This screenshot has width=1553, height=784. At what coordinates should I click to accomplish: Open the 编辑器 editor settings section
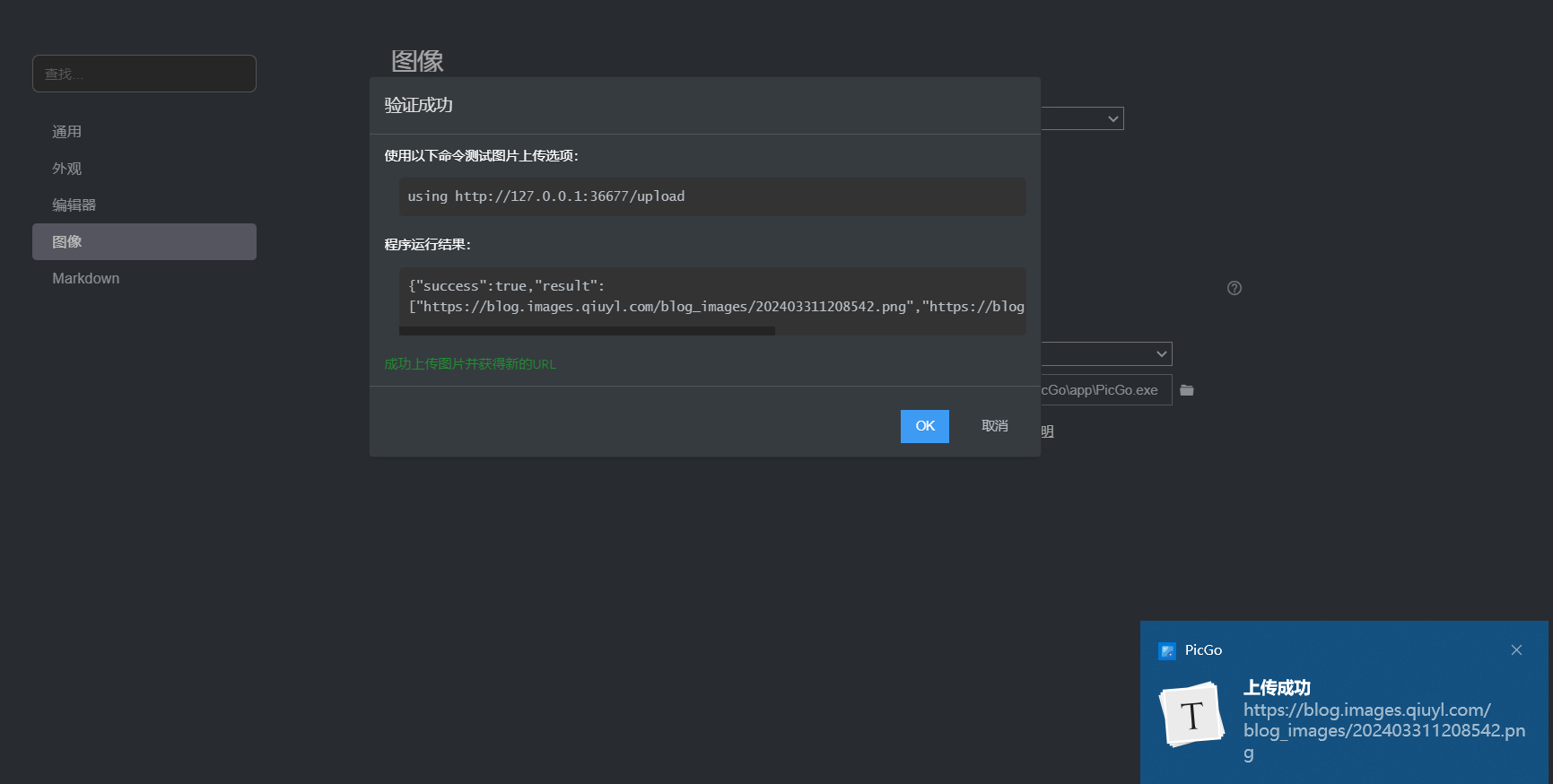click(x=144, y=205)
